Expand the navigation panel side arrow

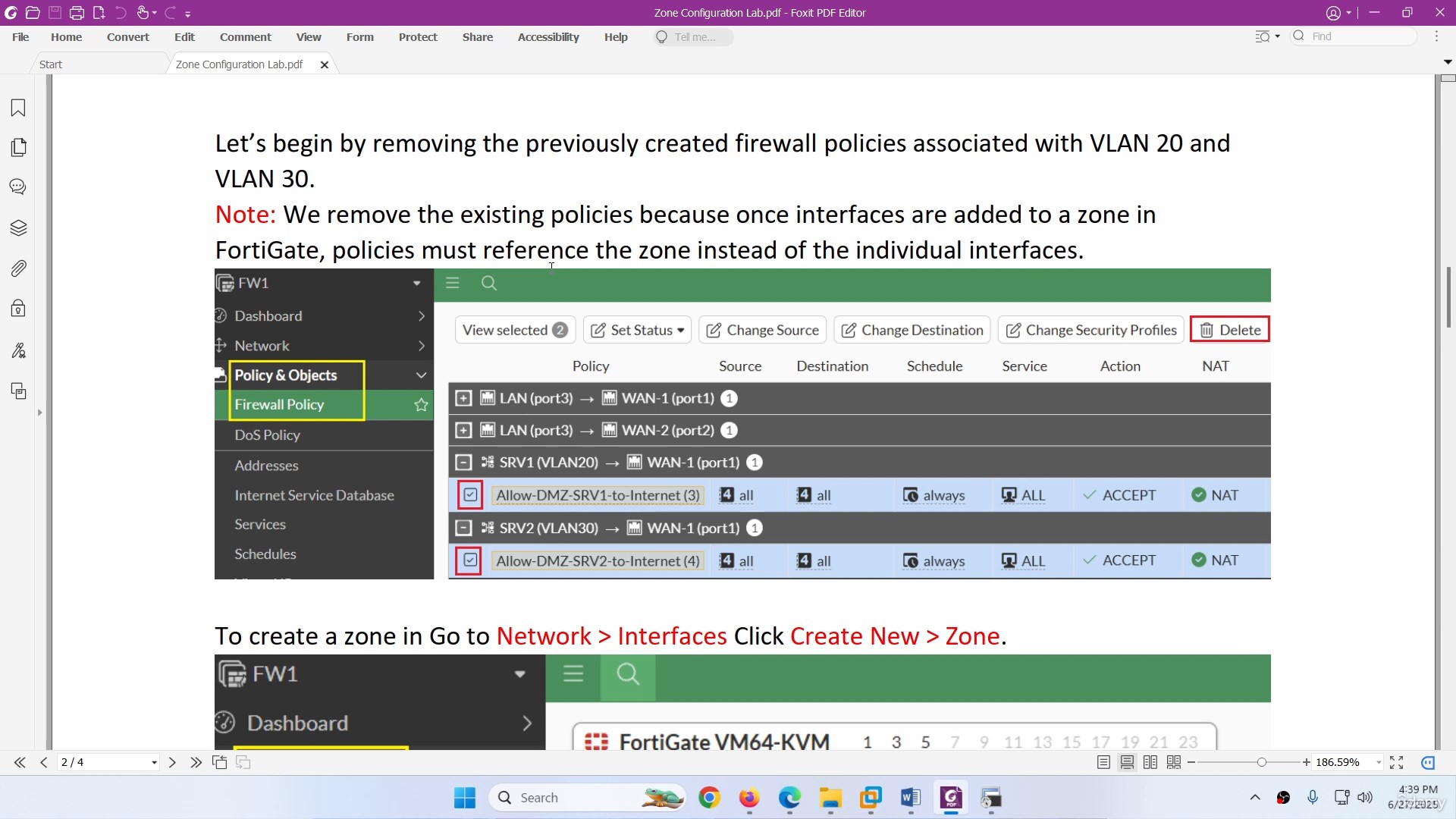[39, 413]
